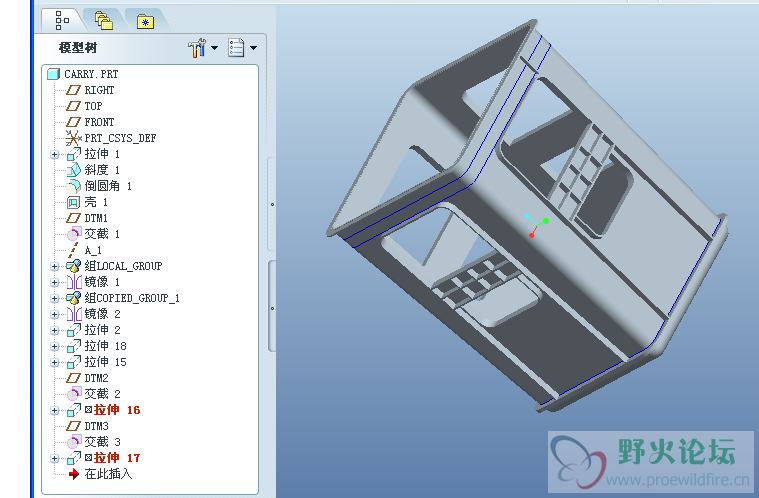
Task: Select the red failed 拉伸 17 label
Action: (x=117, y=458)
